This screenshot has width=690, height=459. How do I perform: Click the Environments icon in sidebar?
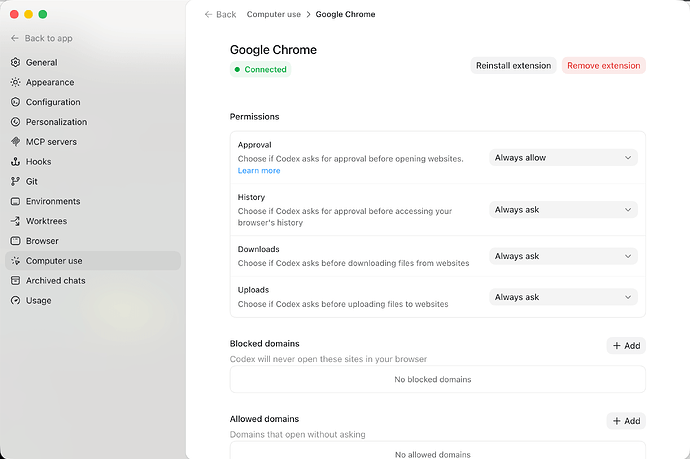(x=15, y=201)
